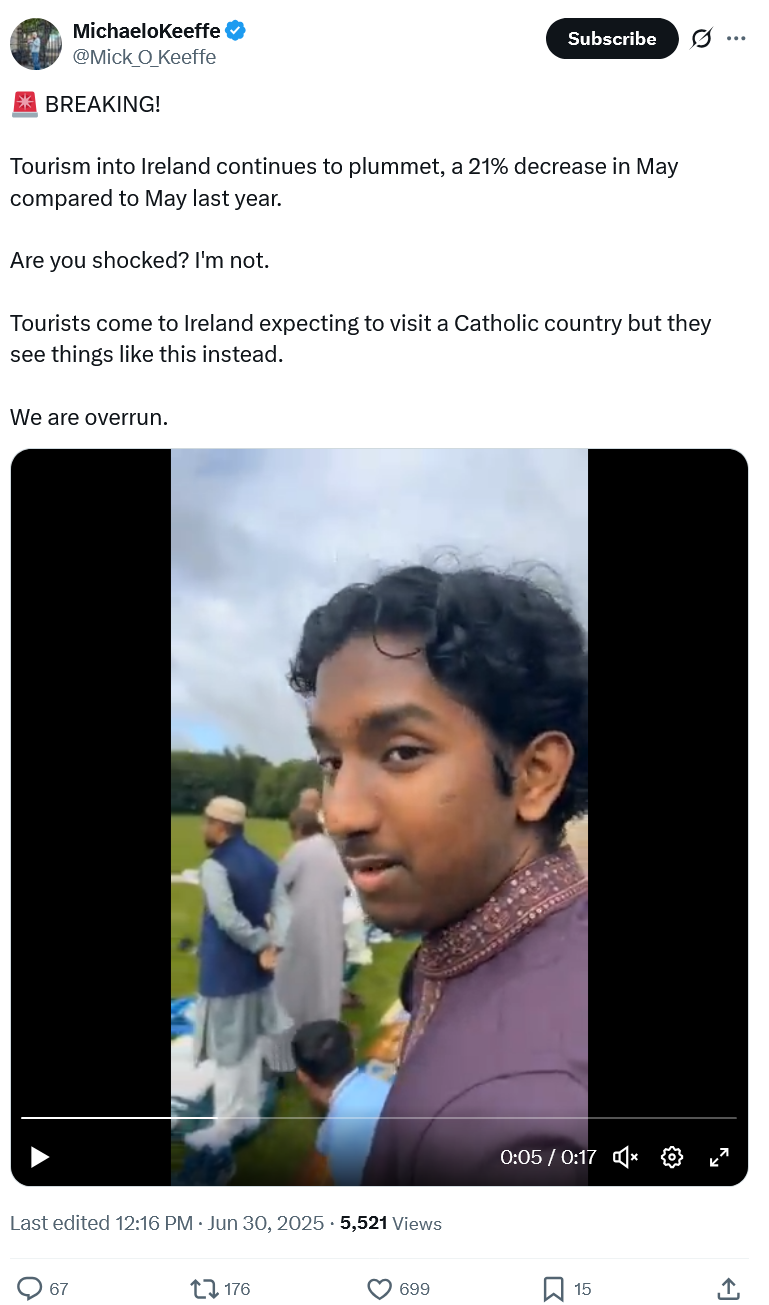769x1305 pixels.
Task: Bookmark this post
Action: coord(554,1288)
